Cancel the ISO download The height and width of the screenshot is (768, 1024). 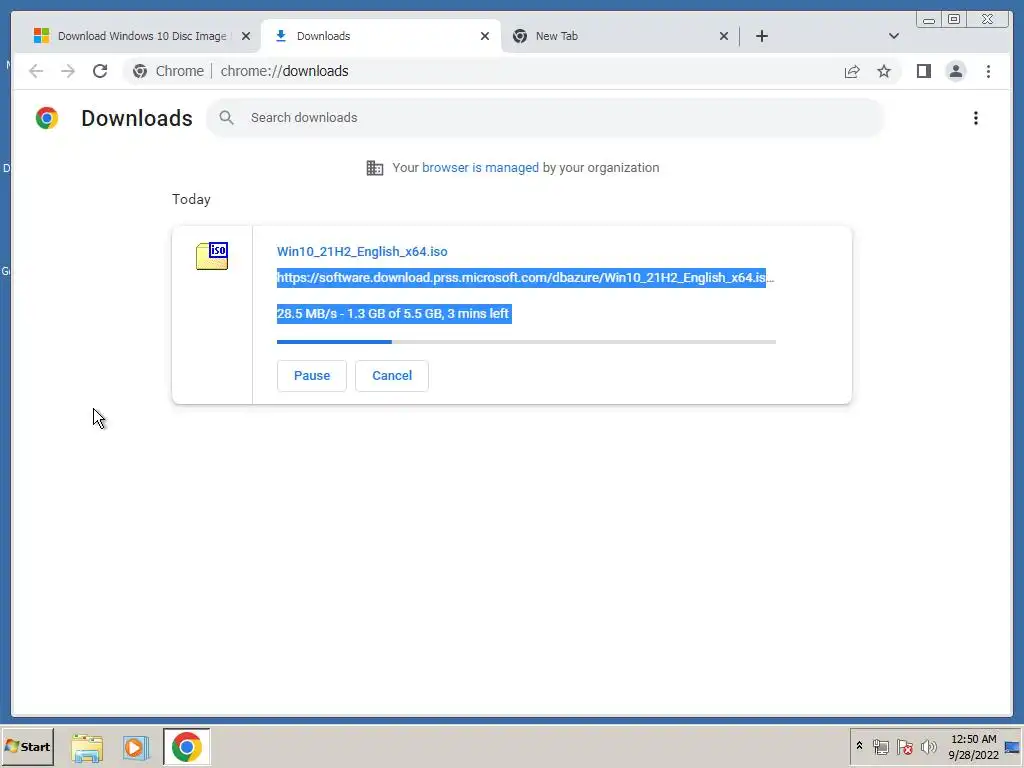(392, 376)
